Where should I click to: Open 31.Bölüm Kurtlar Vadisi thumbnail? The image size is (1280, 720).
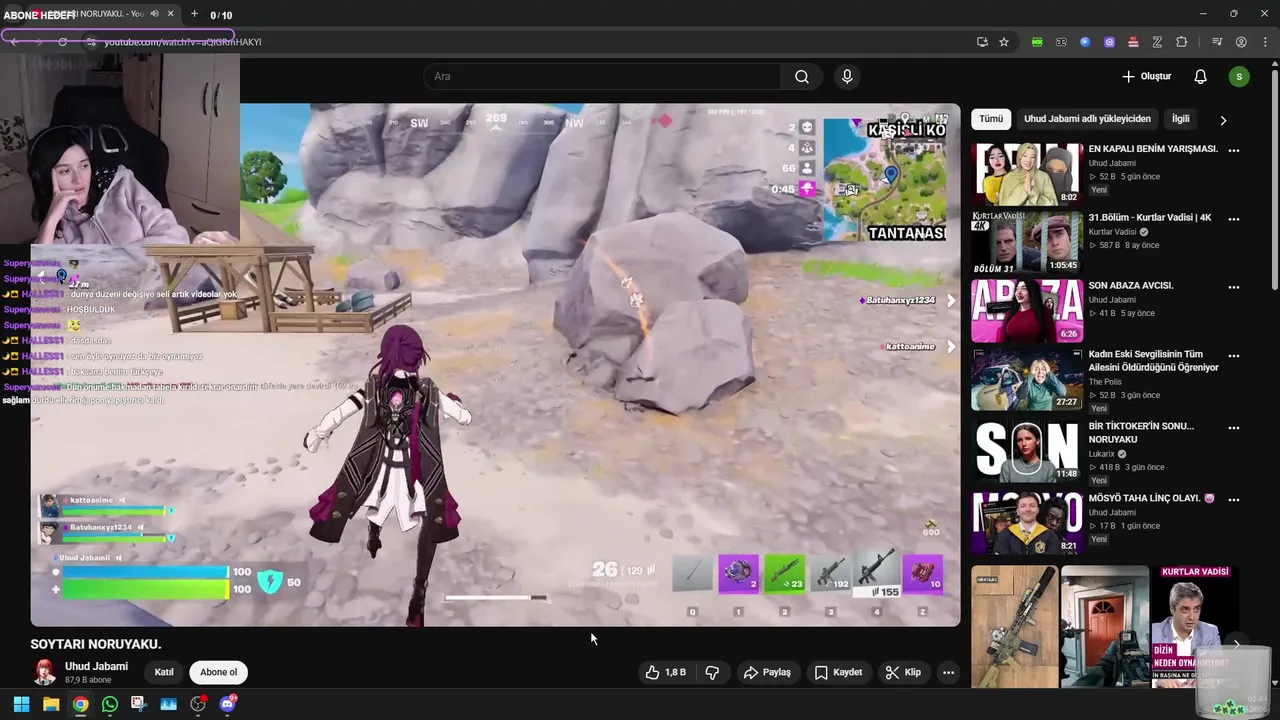[1027, 243]
